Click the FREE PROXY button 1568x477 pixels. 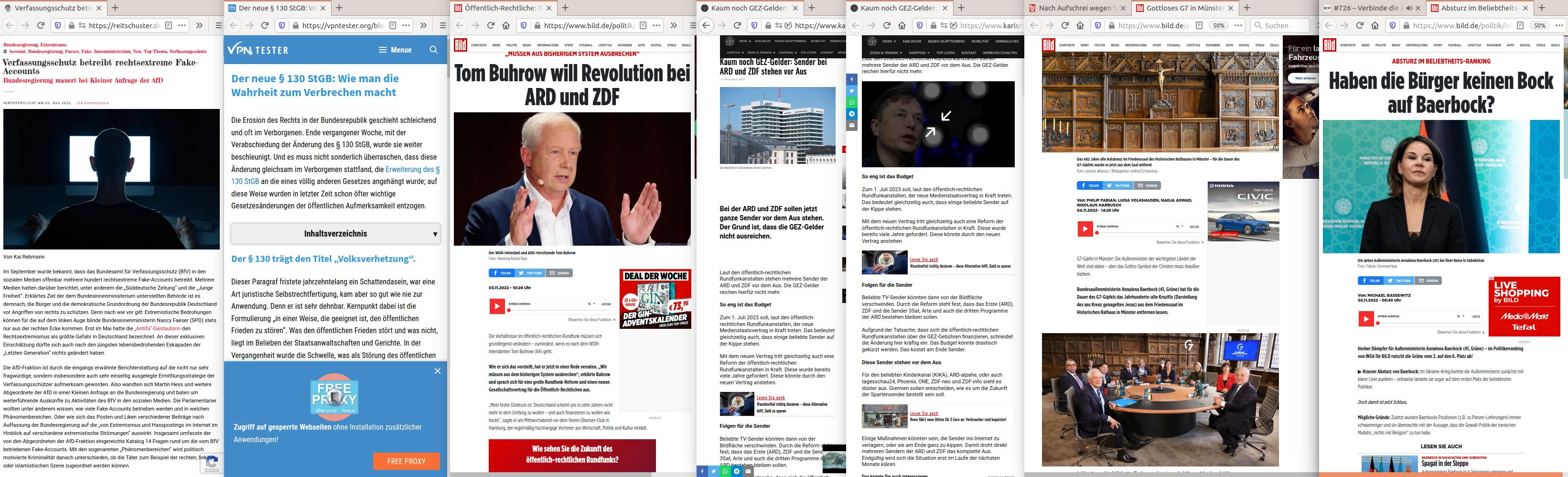[x=406, y=461]
